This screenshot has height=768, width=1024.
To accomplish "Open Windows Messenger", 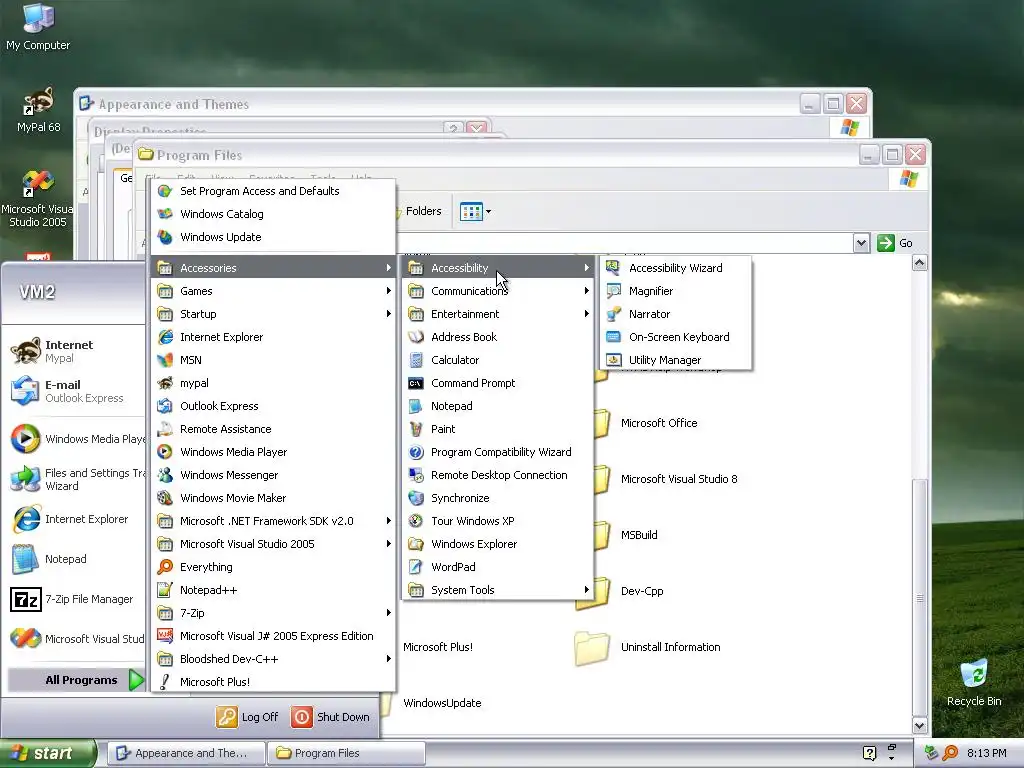I will click(x=273, y=475).
